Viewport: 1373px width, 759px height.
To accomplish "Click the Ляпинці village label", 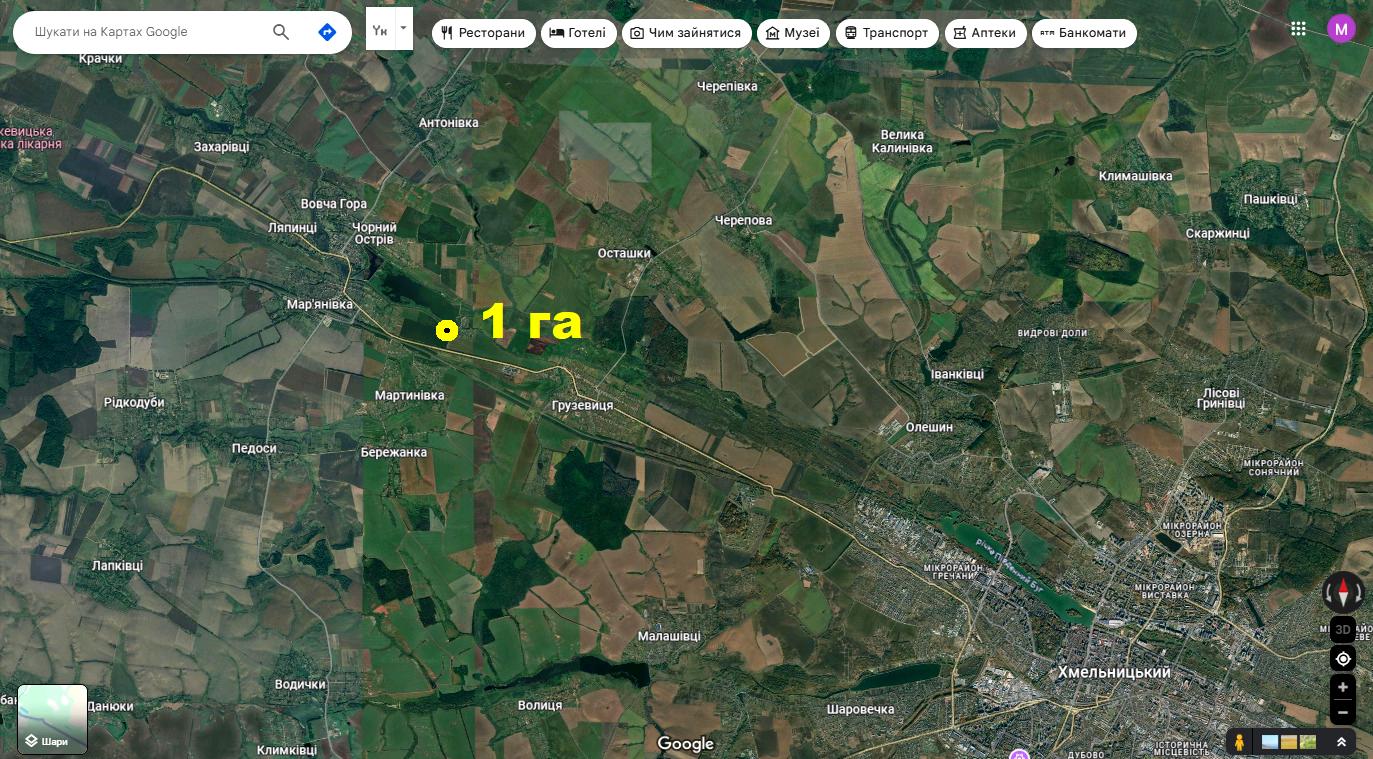I will coord(292,227).
